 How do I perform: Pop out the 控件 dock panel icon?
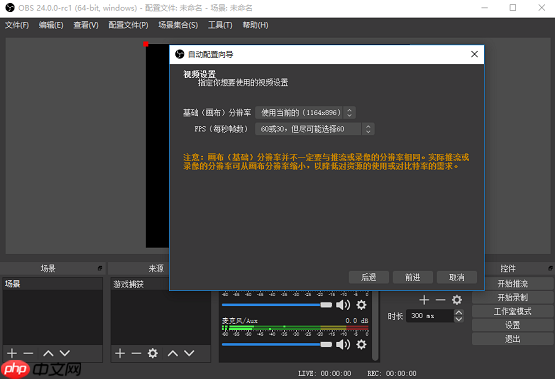tap(550, 268)
